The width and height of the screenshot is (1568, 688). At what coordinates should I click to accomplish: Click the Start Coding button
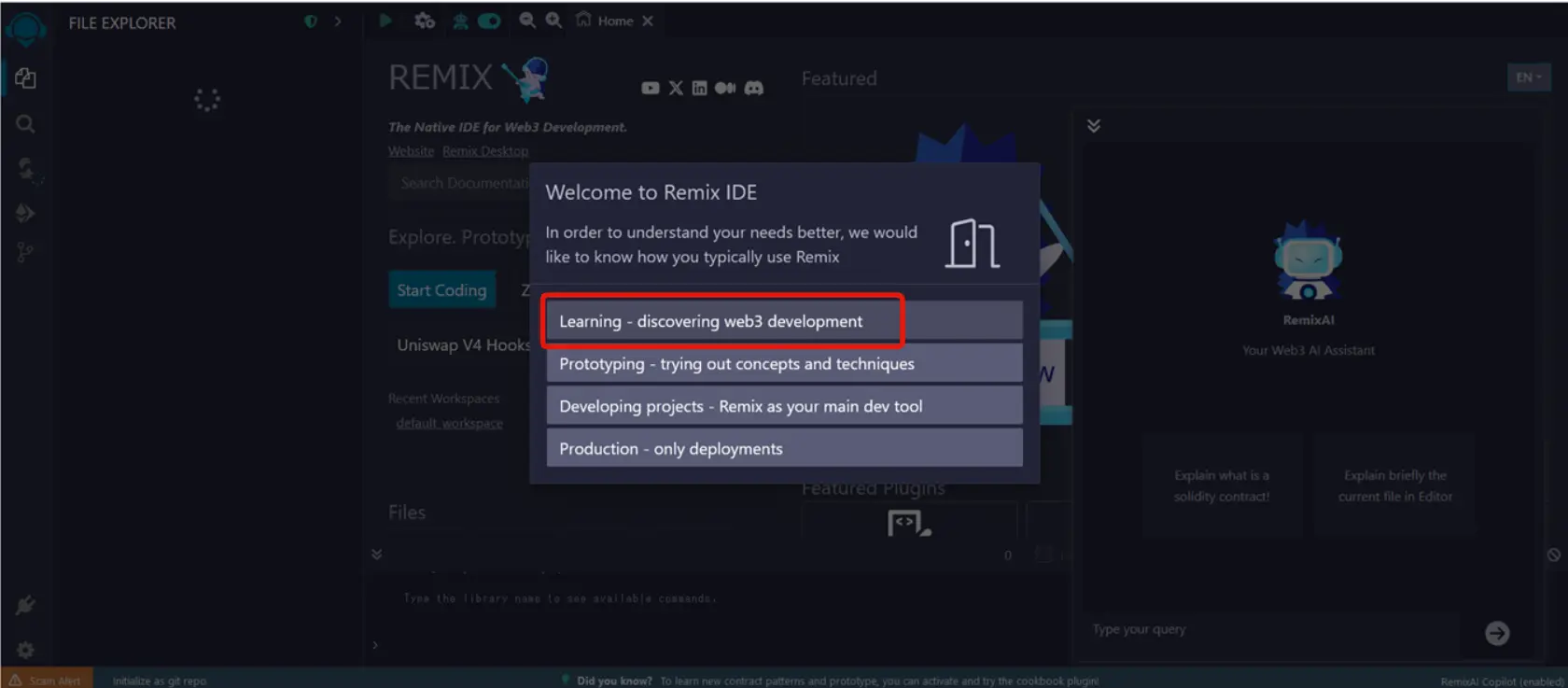441,290
